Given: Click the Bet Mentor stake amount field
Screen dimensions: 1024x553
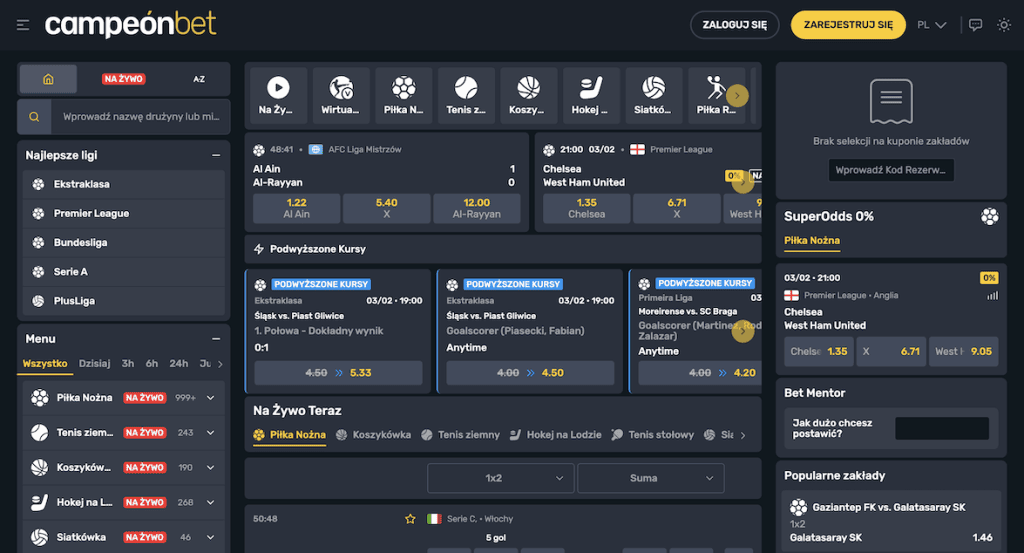Looking at the screenshot, I should pyautogui.click(x=942, y=428).
